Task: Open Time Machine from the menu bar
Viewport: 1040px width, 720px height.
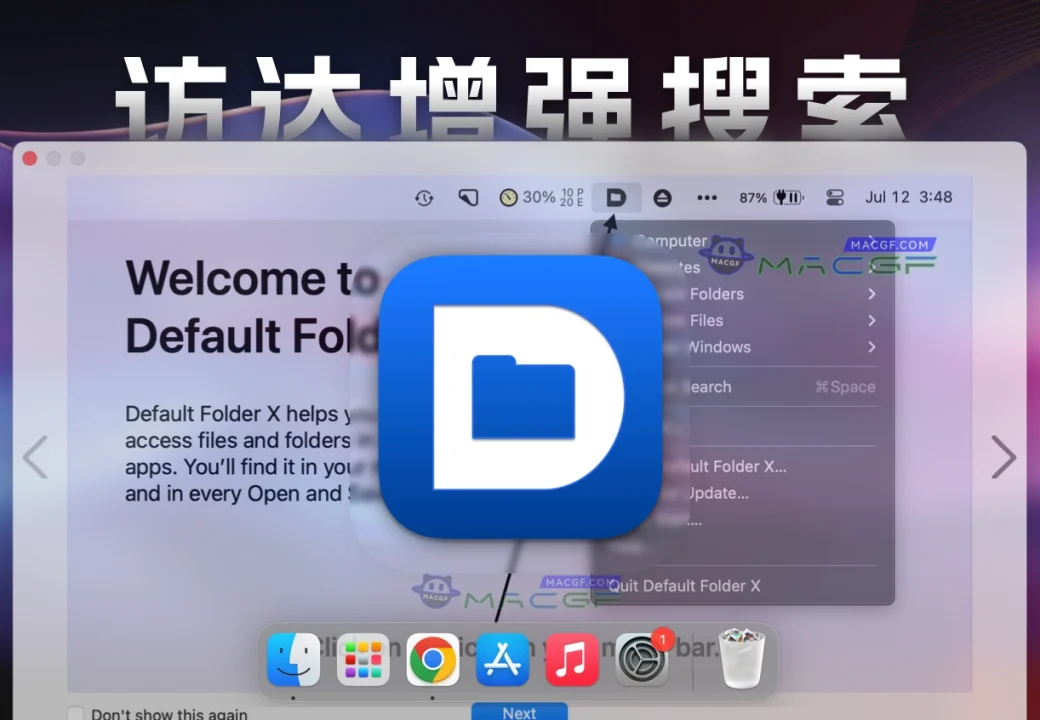Action: point(424,198)
